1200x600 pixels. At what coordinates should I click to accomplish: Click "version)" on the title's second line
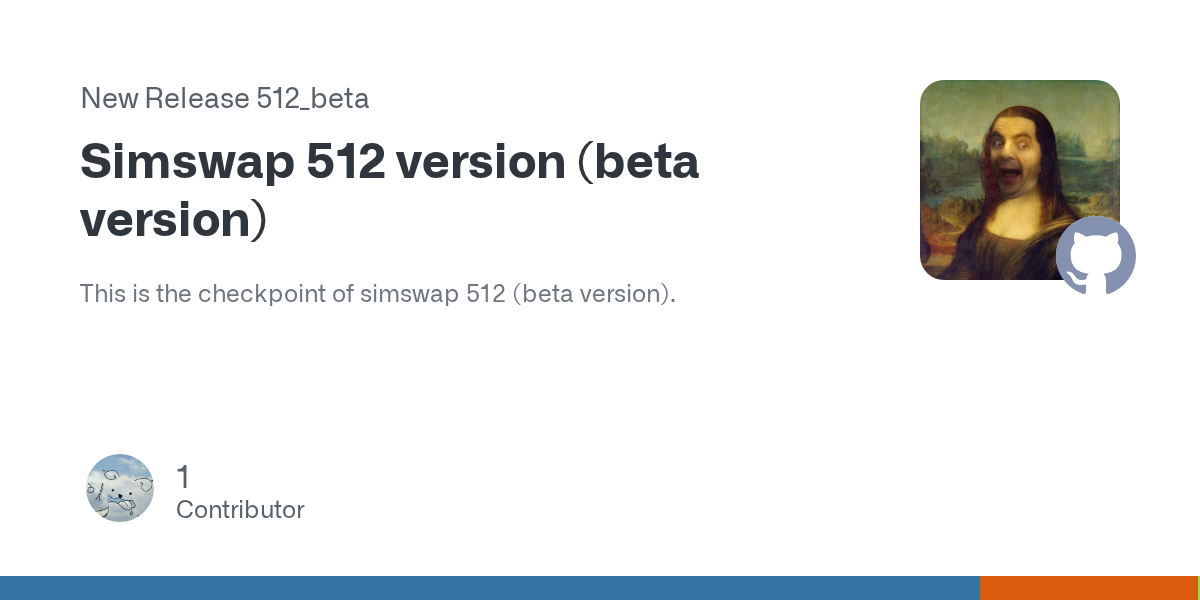point(174,220)
